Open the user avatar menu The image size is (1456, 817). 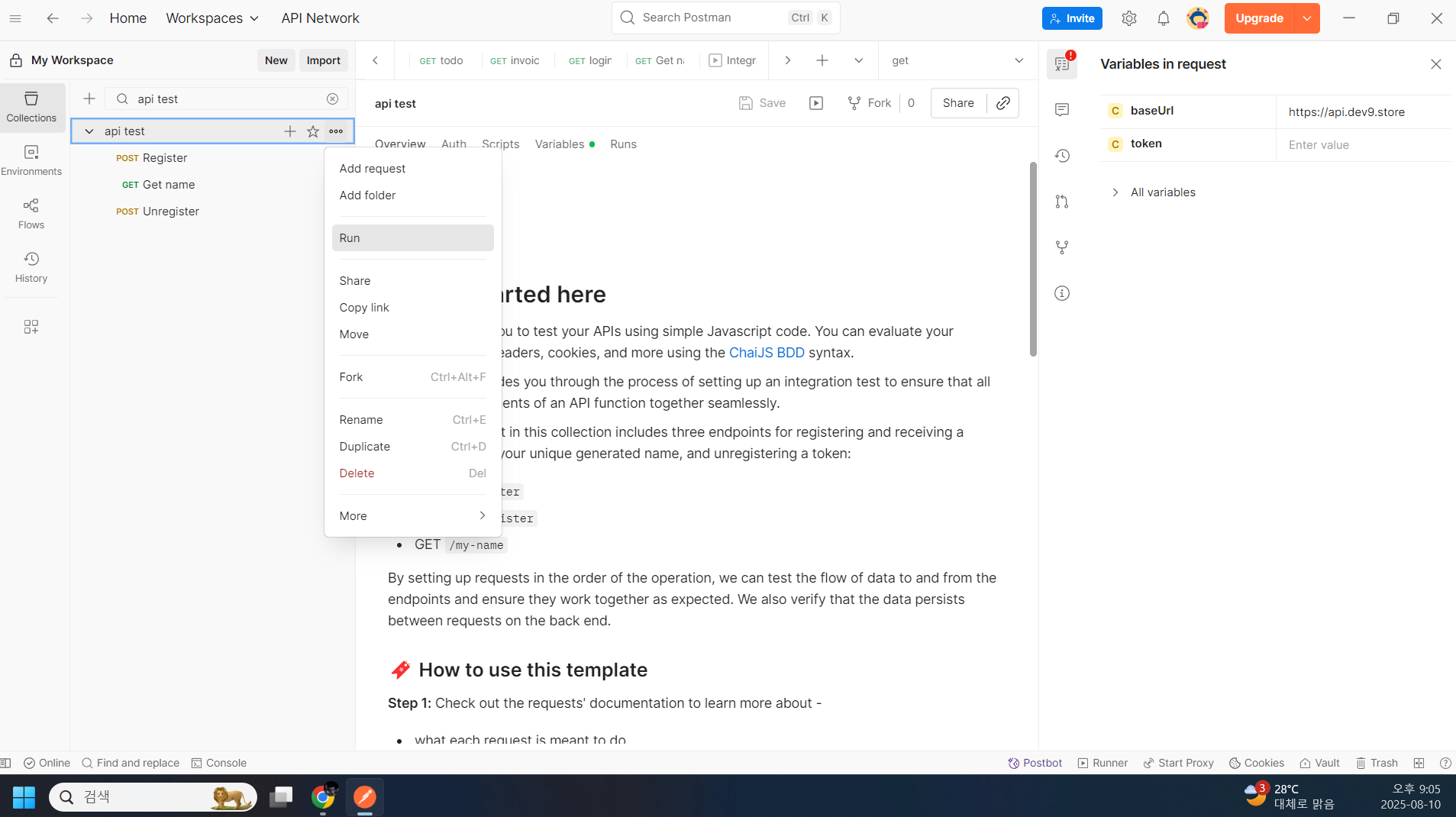click(1198, 18)
